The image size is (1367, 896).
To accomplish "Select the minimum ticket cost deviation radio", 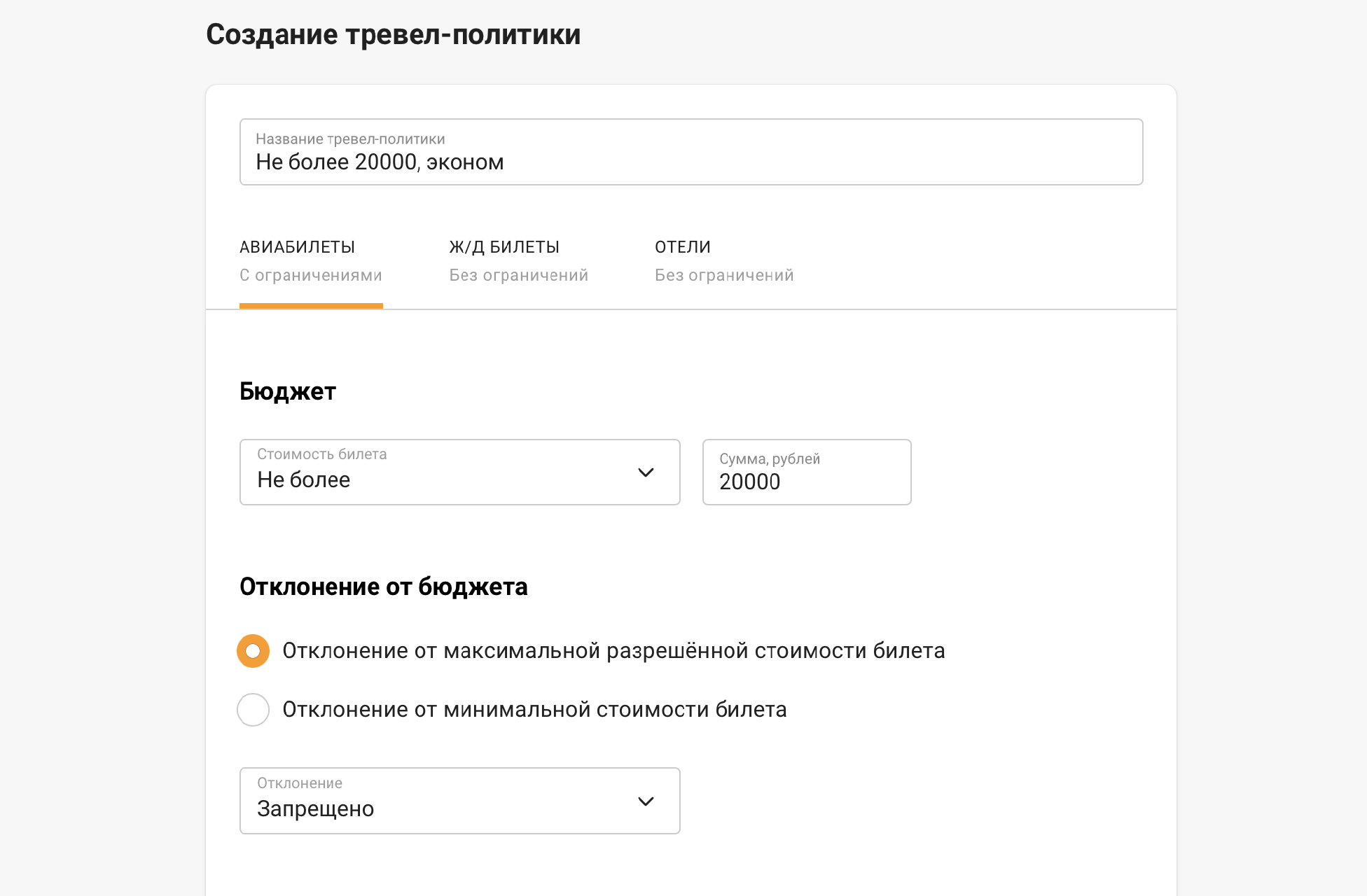I will (254, 710).
